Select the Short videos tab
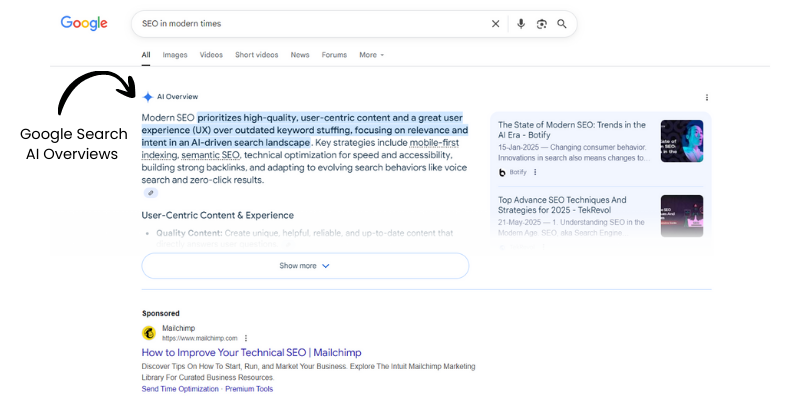The height and width of the screenshot is (400, 800). (257, 55)
